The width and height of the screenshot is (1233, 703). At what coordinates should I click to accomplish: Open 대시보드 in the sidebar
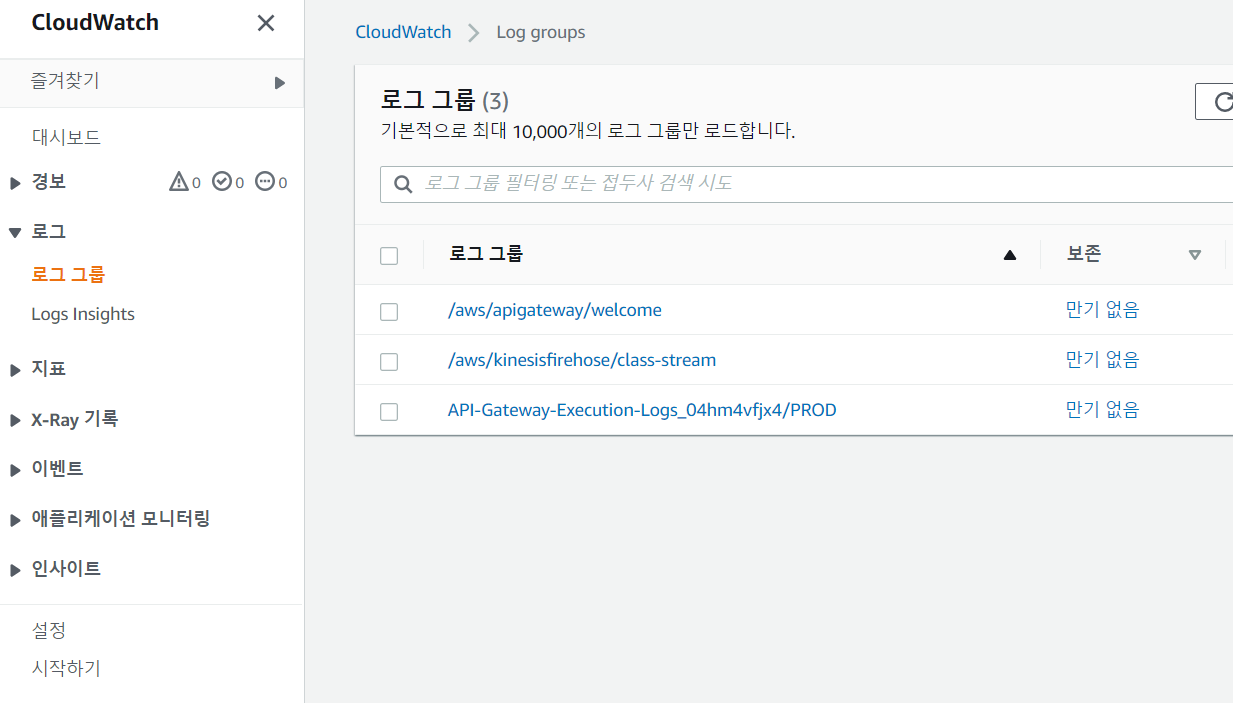coord(66,137)
